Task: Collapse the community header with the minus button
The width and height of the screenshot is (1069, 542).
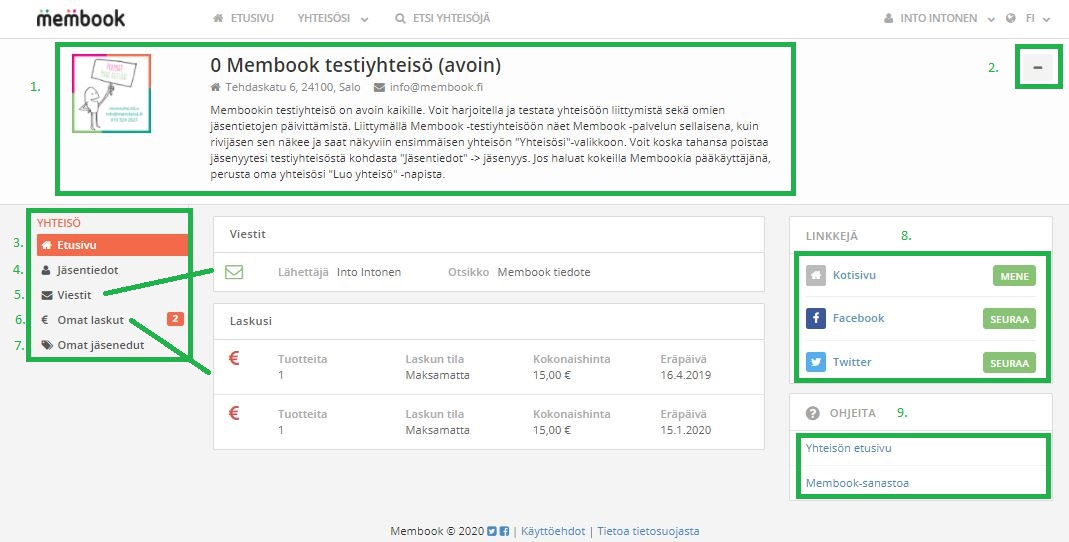Action: 1038,67
